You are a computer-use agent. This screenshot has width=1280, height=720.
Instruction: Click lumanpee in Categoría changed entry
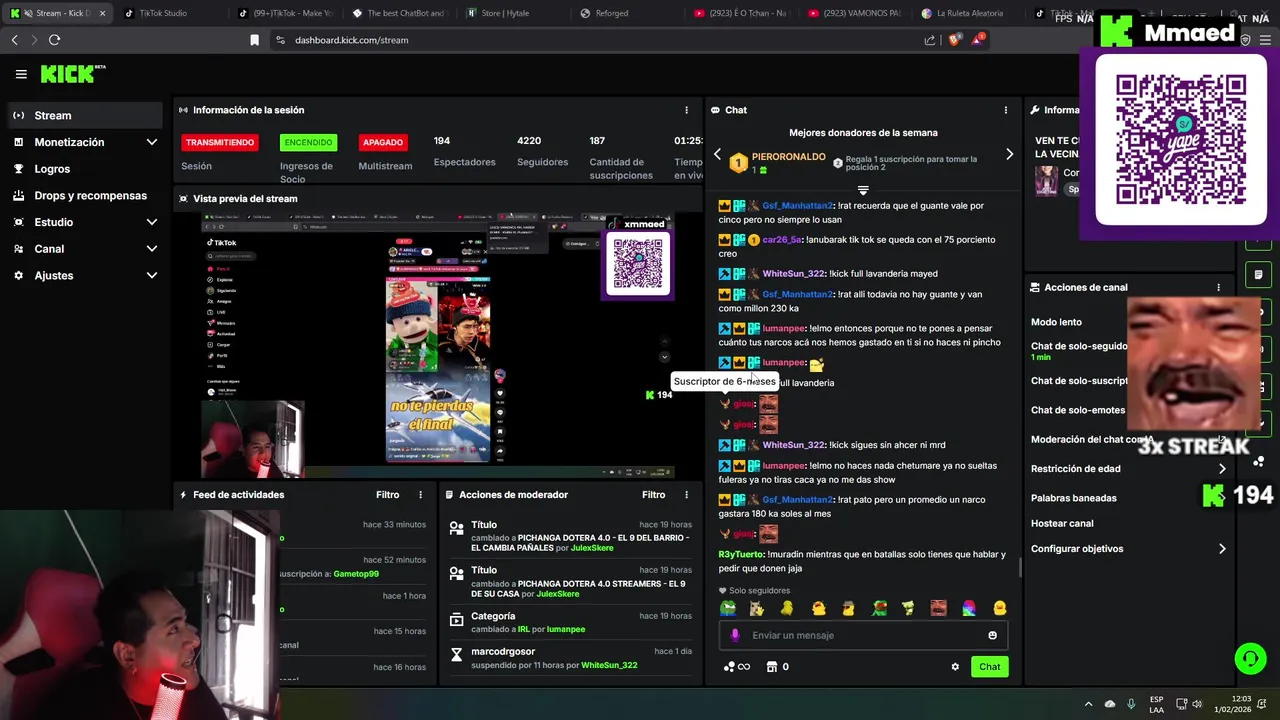tap(566, 629)
